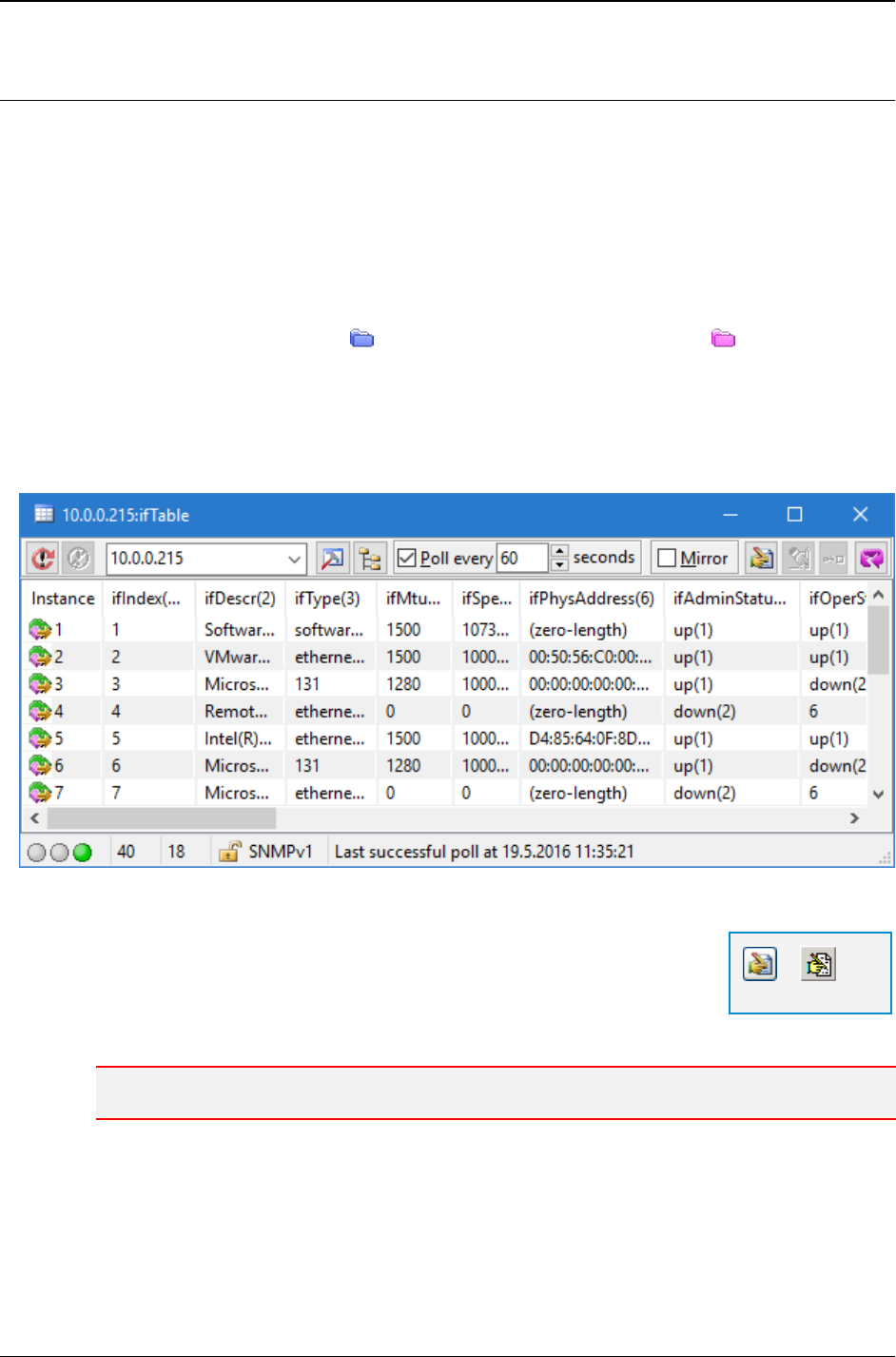Screen dimensions: 896x1357
Task: Click the instance 3 row icon
Action: click(40, 683)
